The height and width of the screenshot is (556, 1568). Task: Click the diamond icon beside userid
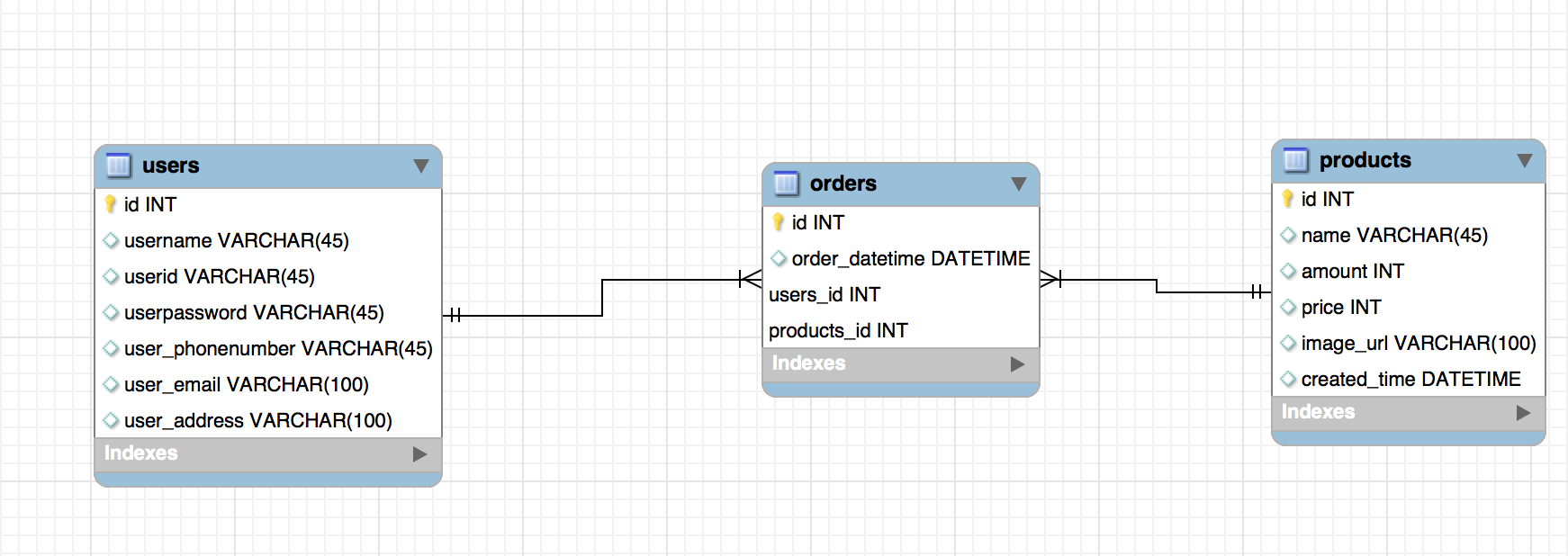pyautogui.click(x=111, y=276)
